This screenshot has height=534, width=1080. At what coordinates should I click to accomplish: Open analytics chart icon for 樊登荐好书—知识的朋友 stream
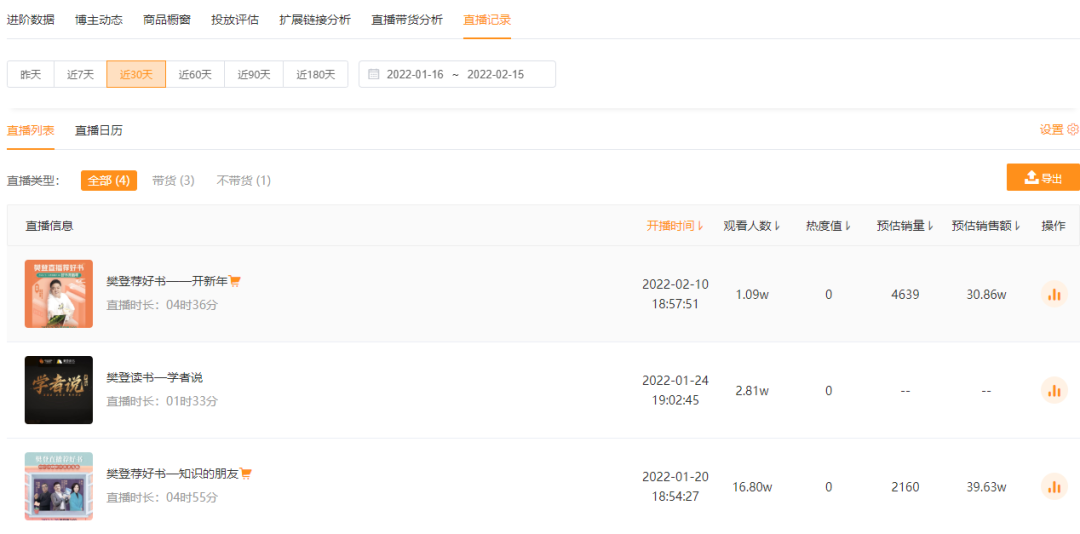1054,487
